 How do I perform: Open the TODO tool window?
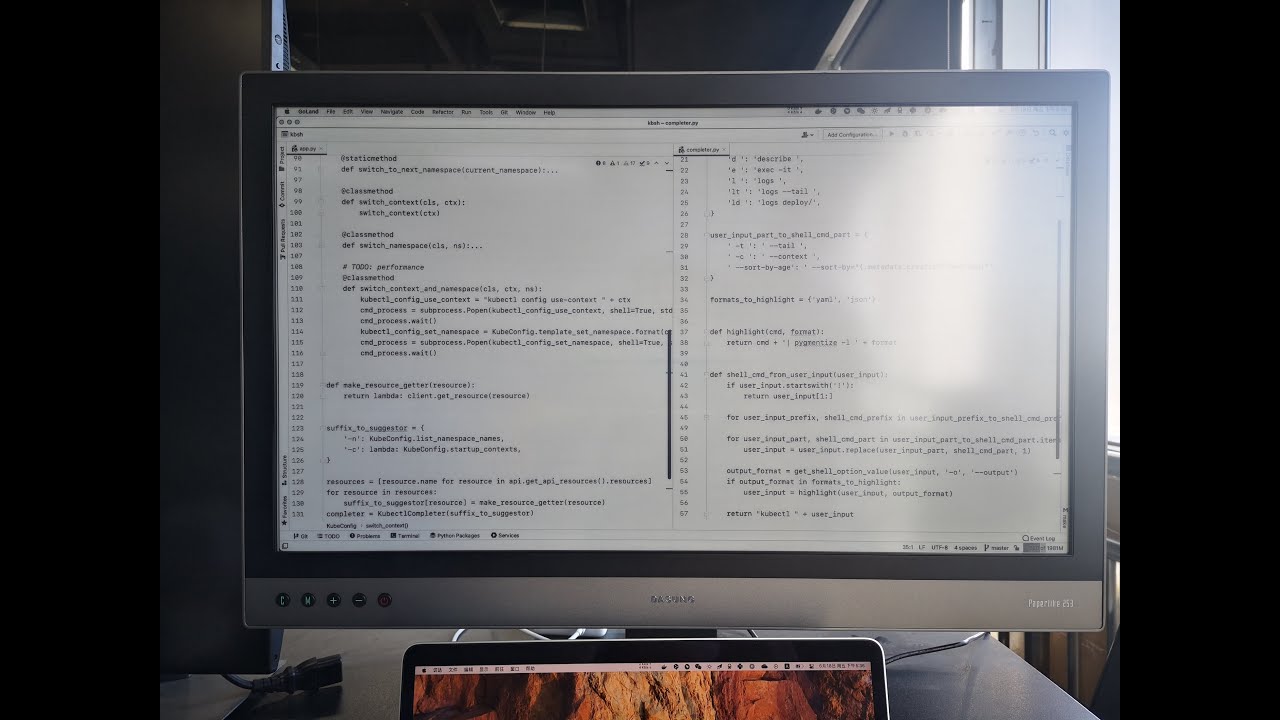[x=329, y=536]
